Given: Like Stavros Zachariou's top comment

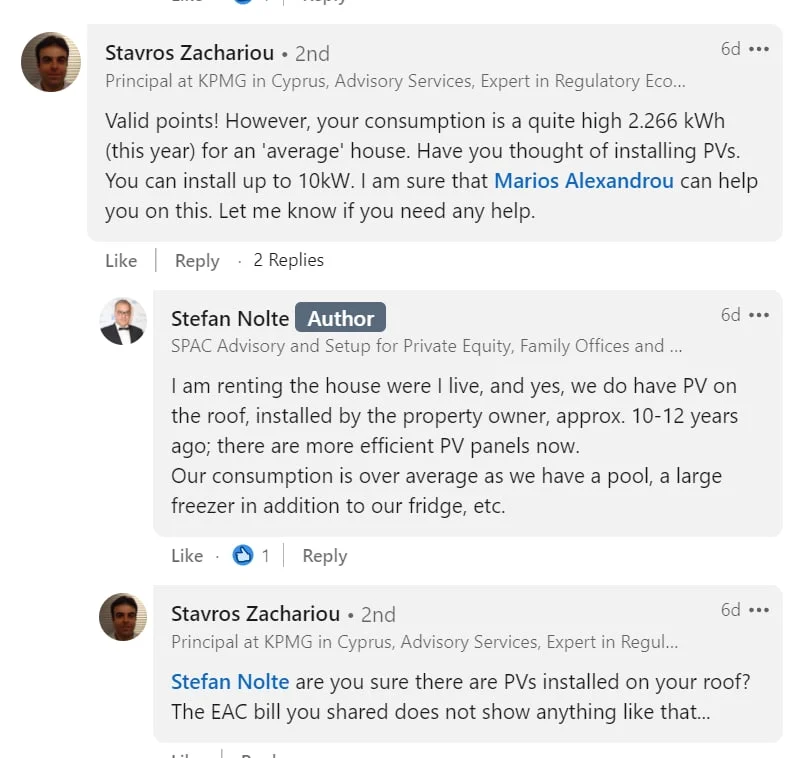Looking at the screenshot, I should coord(121,260).
